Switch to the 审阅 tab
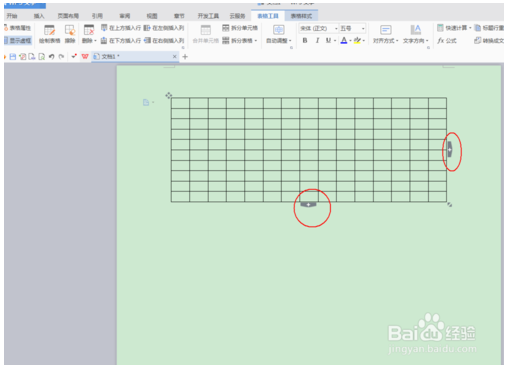Viewport: 506px width, 365px height. (125, 16)
